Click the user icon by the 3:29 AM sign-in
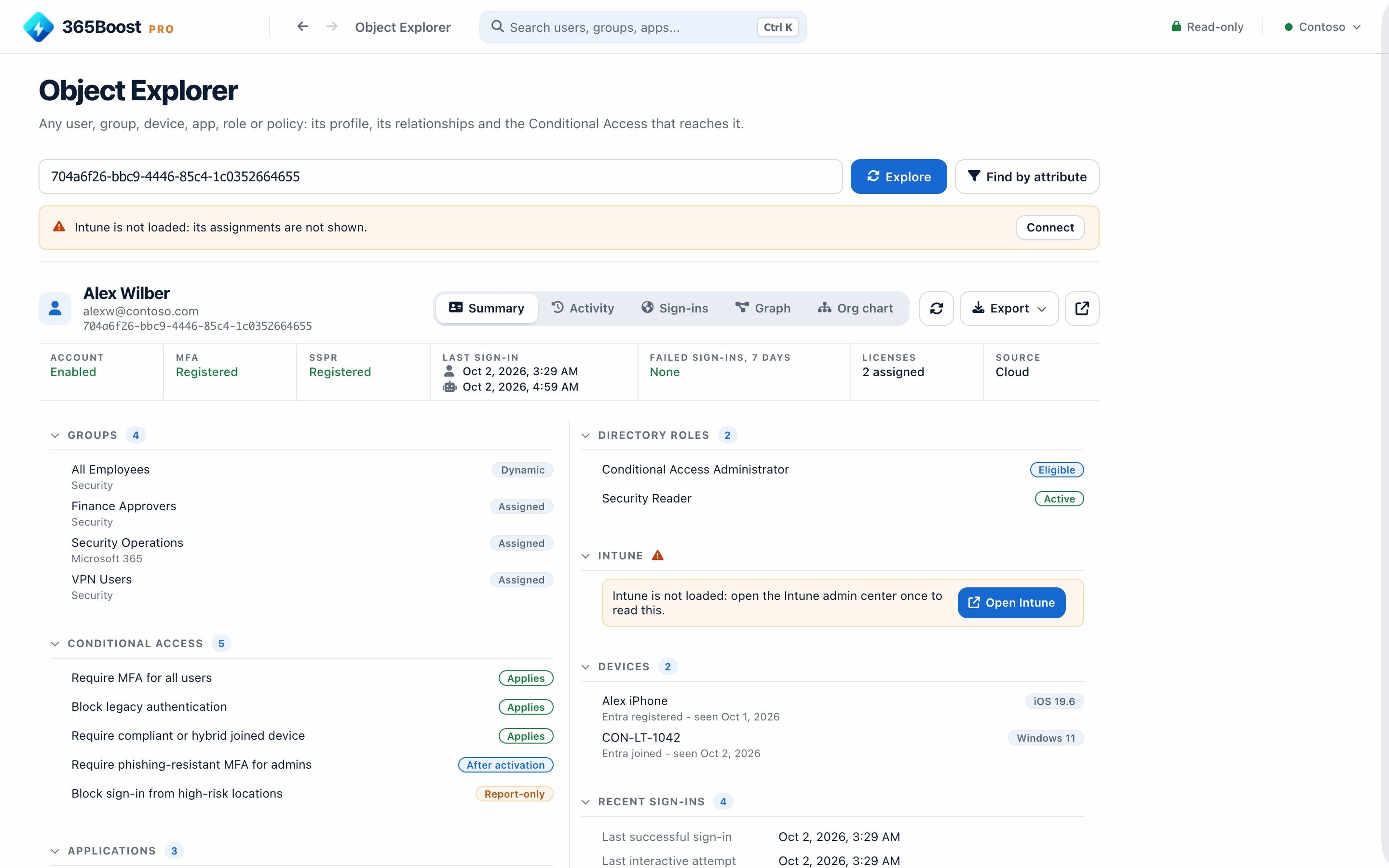The height and width of the screenshot is (868, 1389). (x=449, y=371)
